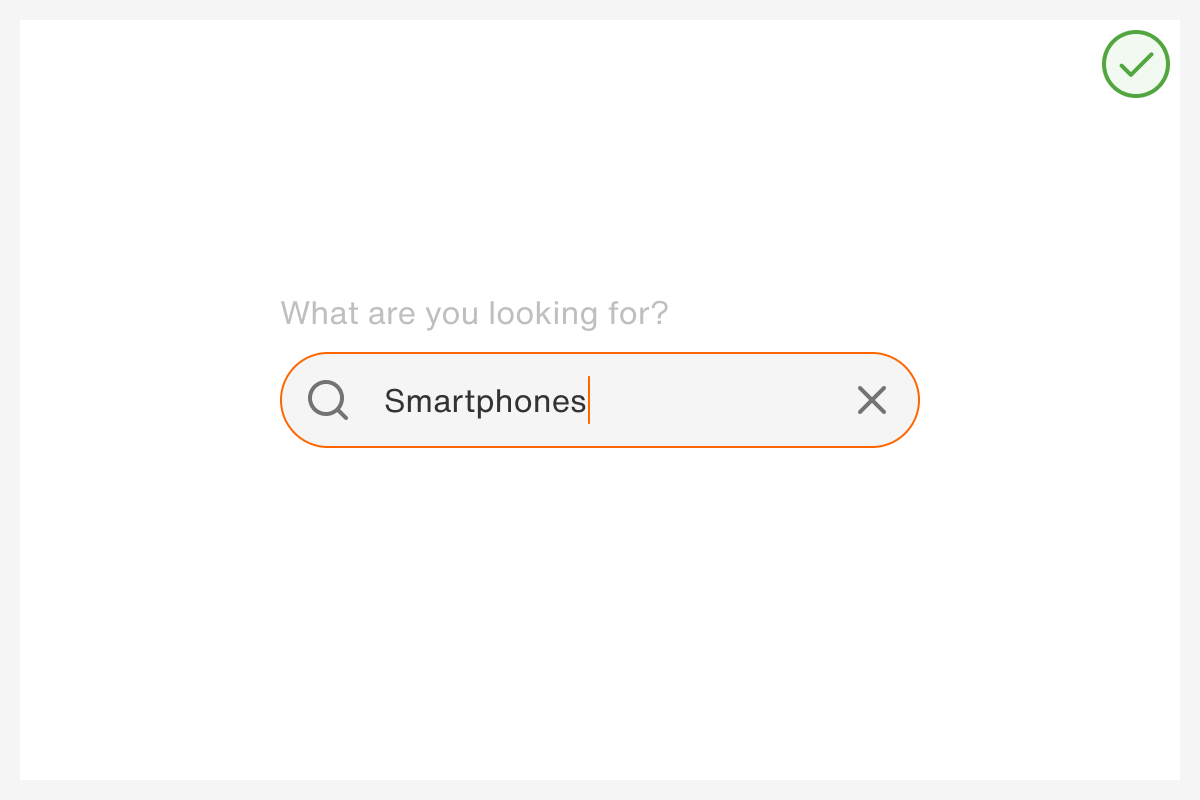
Task: Click inside the Smartphones search field
Action: (x=600, y=400)
